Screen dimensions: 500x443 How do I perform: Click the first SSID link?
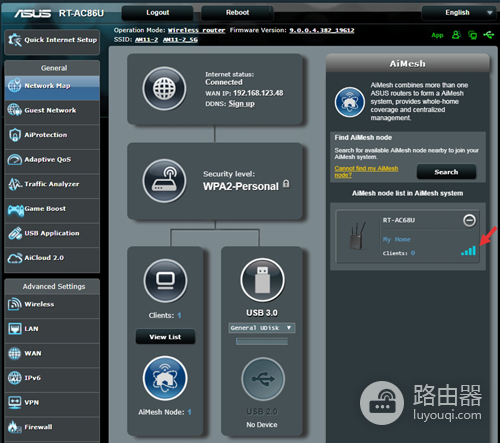point(146,40)
